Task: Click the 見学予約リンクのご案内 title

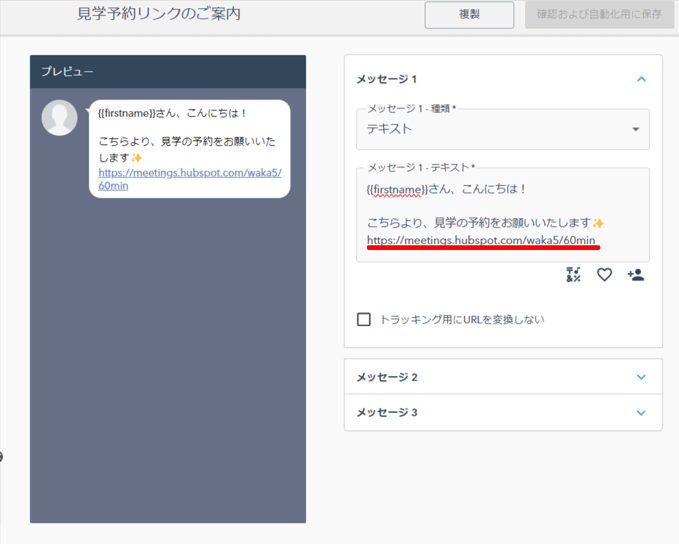Action: click(158, 15)
